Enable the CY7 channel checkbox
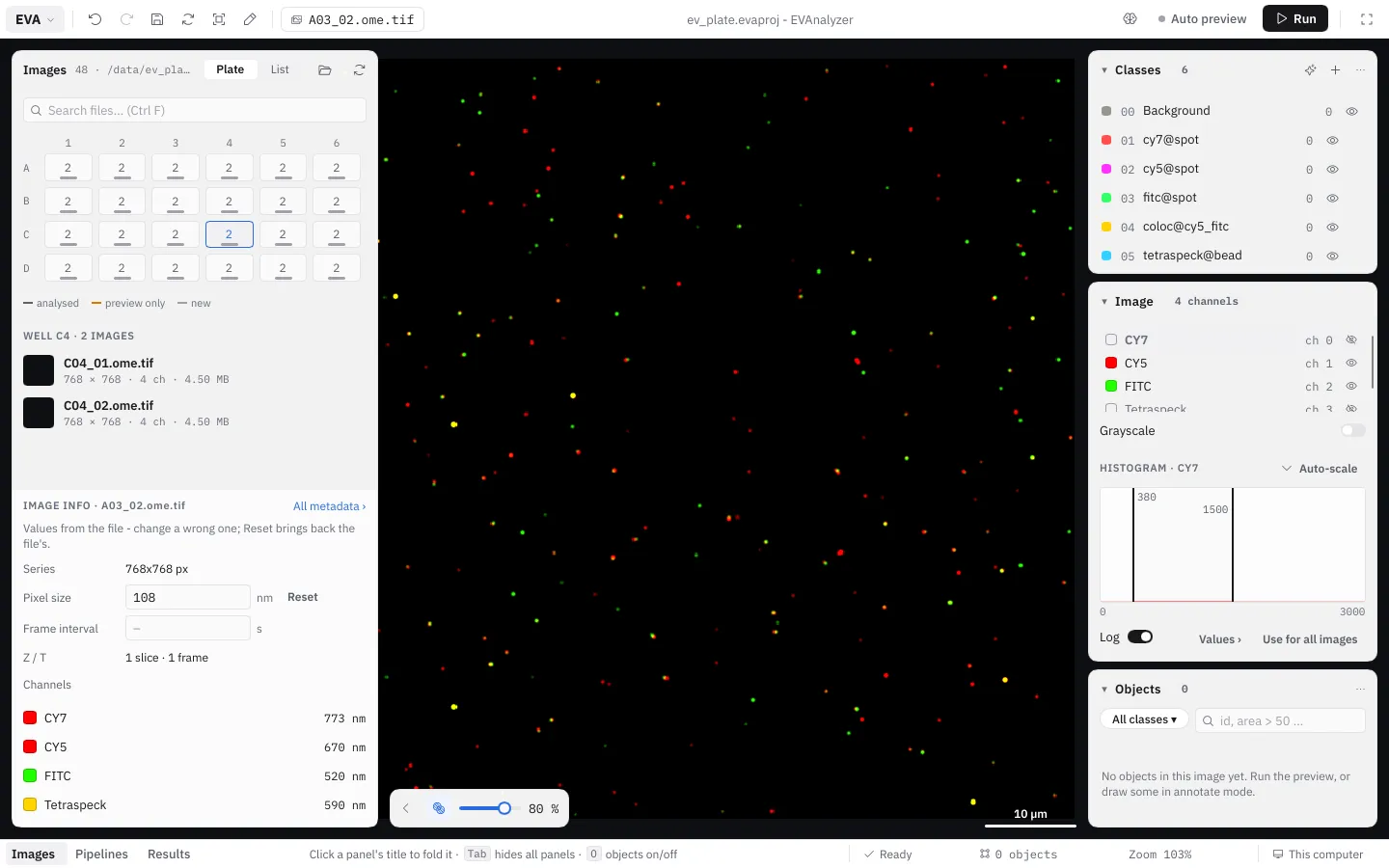The width and height of the screenshot is (1389, 868). click(1111, 339)
